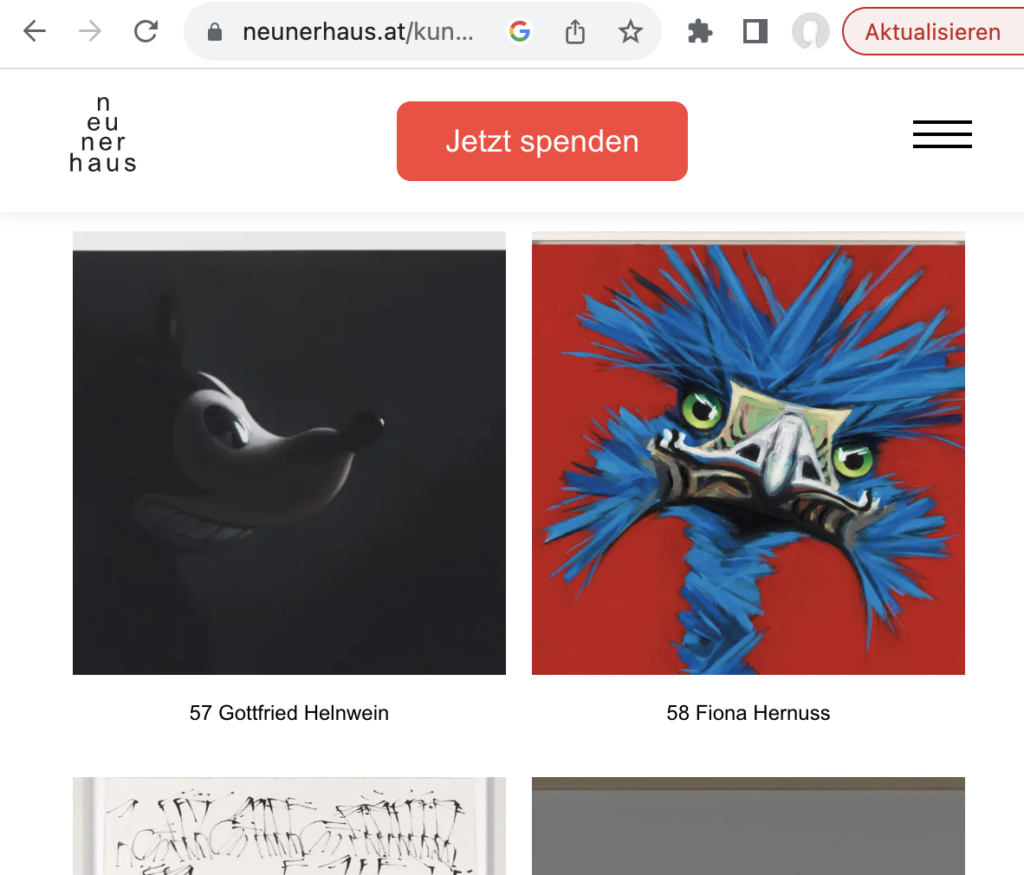Screen dimensions: 1024x875
Task: Bookmark this page with the star icon
Action: coord(630,31)
